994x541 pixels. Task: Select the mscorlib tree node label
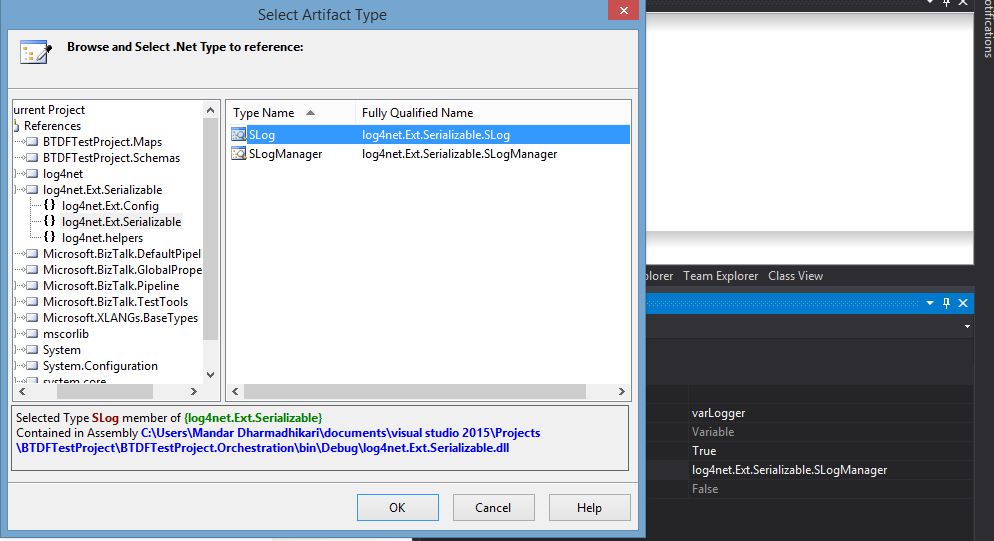pyautogui.click(x=66, y=334)
